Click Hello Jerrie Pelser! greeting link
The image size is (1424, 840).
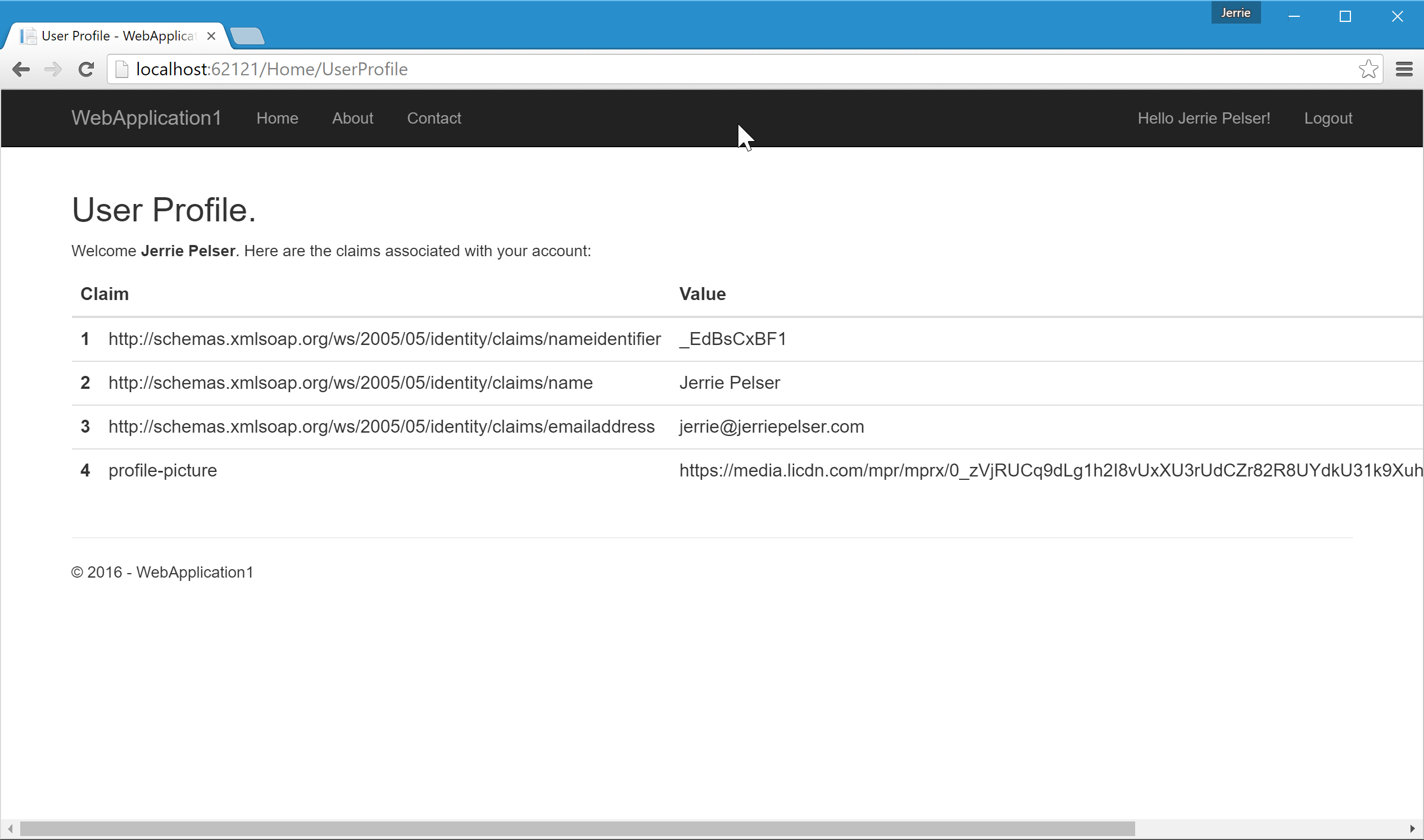coord(1204,119)
